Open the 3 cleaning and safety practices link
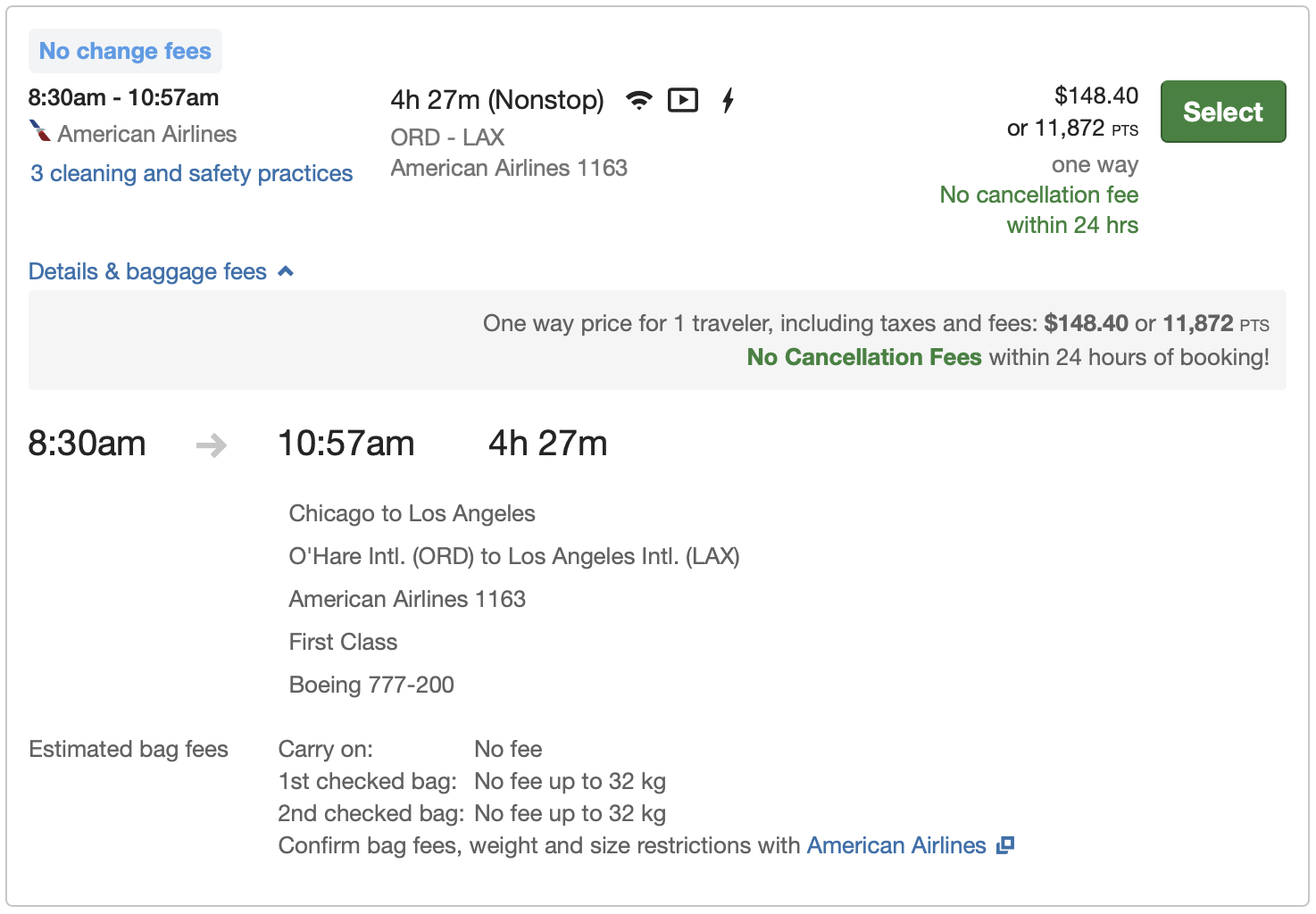Image resolution: width=1316 pixels, height=914 pixels. tap(191, 172)
